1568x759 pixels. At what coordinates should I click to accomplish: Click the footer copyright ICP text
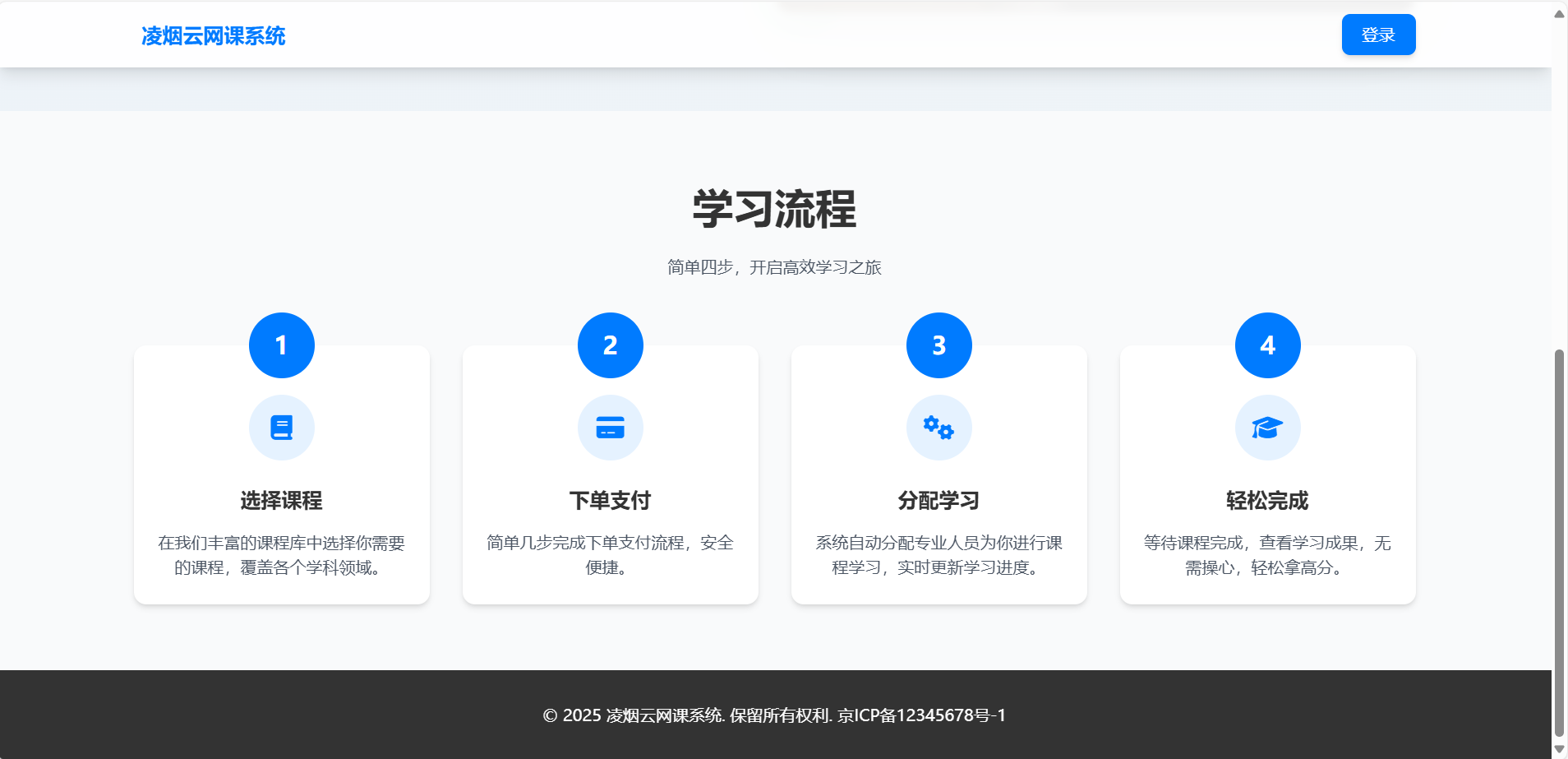774,715
